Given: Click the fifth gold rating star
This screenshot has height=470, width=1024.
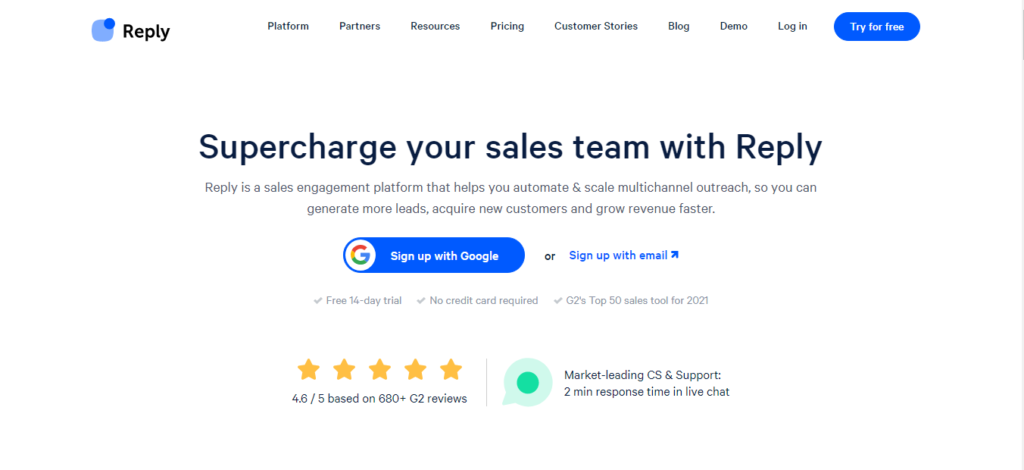Looking at the screenshot, I should click(451, 370).
